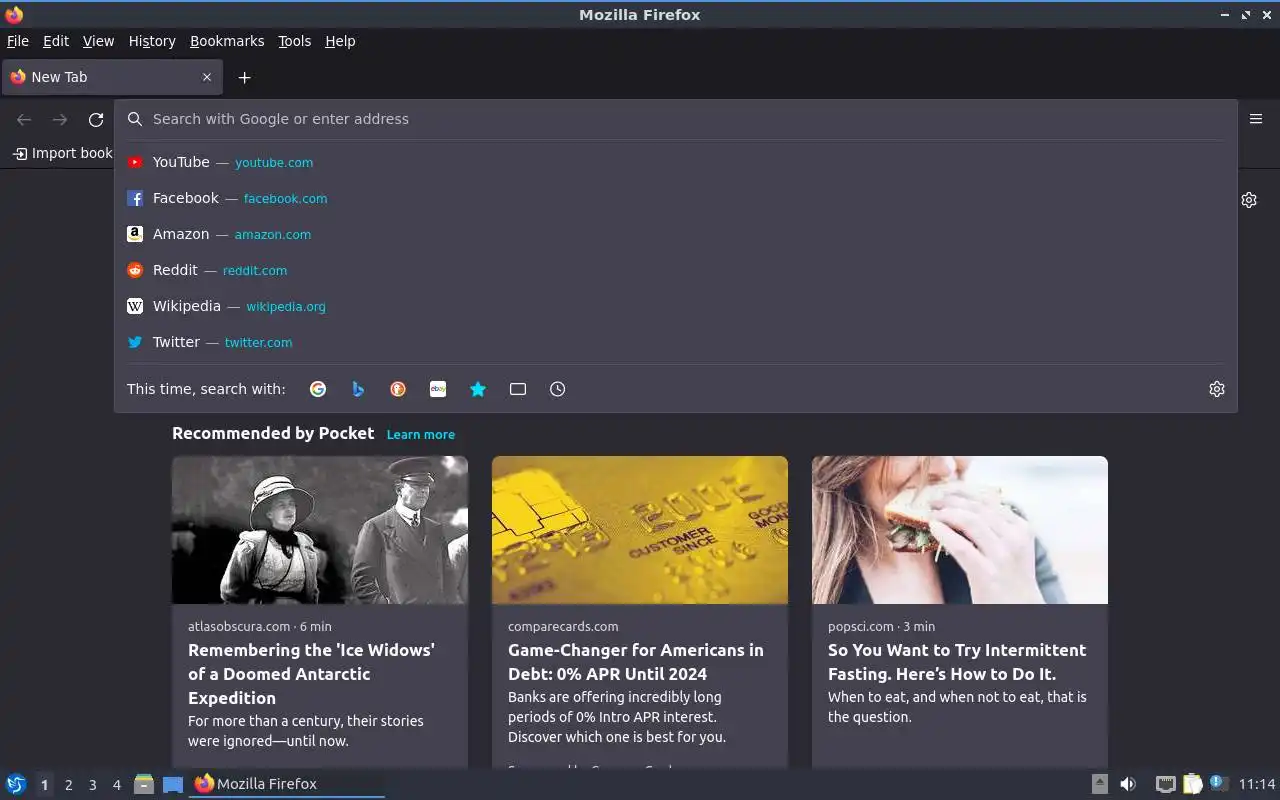This screenshot has width=1280, height=800.
Task: Open new tab page personalize gear
Action: click(1249, 200)
